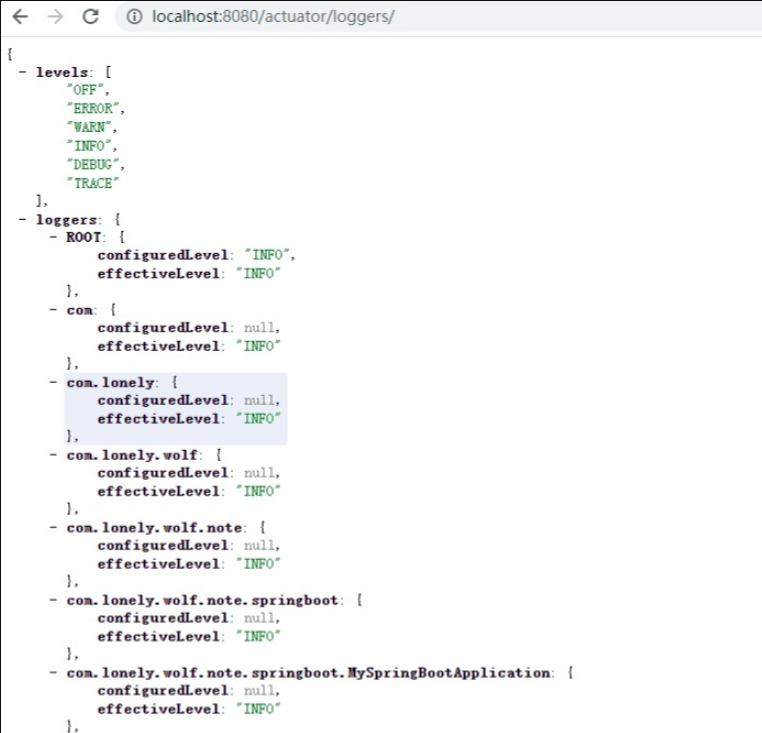Collapse the com logger node
The width and height of the screenshot is (762, 733).
point(54,310)
